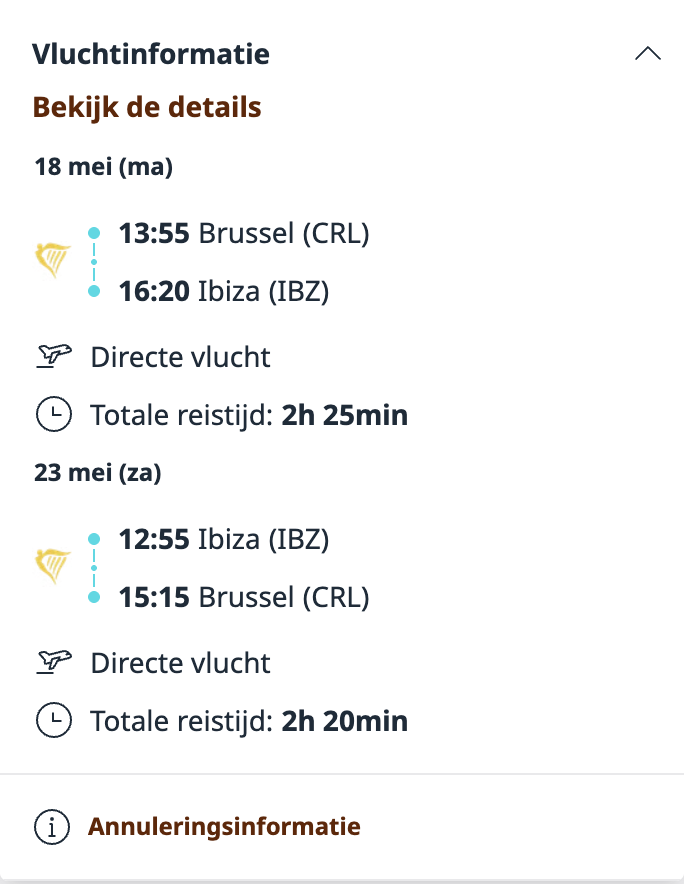This screenshot has height=884, width=684.
Task: Select the Ryanair airline logo for outbound flight
Action: click(x=53, y=258)
